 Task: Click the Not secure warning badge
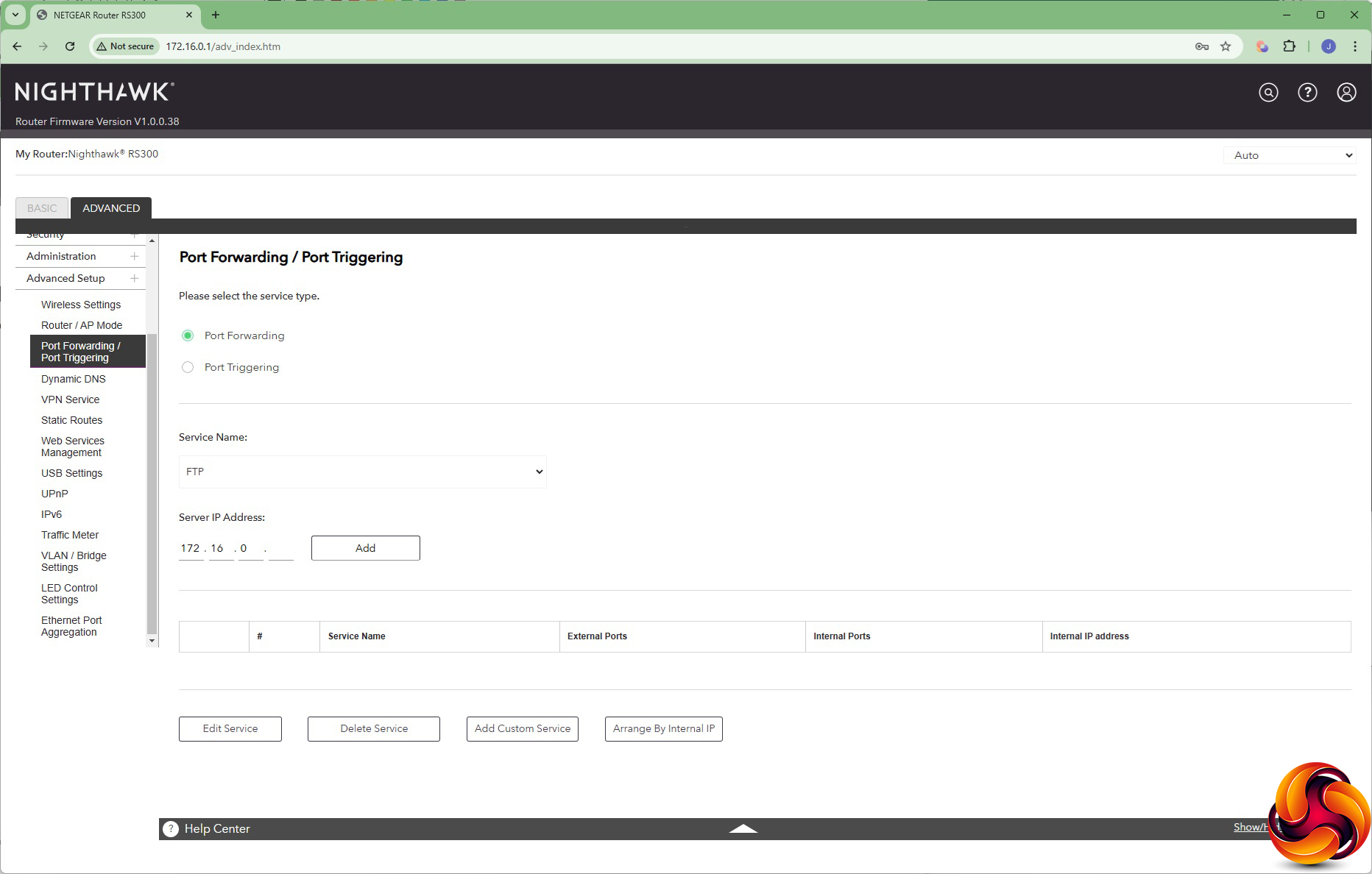point(125,46)
